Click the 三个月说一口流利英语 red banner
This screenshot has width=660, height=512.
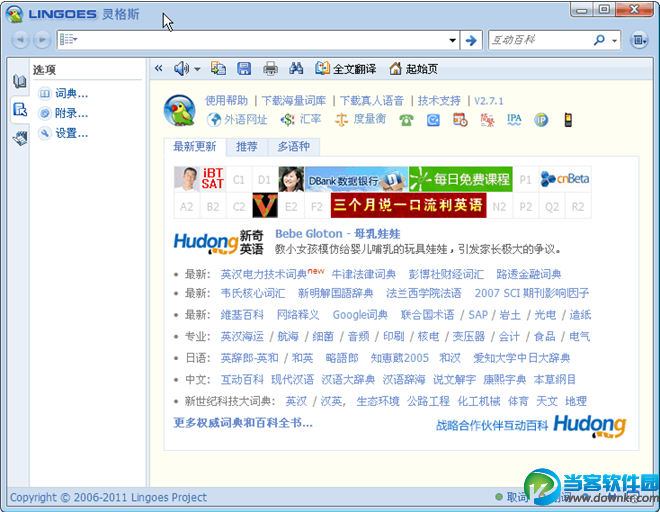(x=408, y=205)
